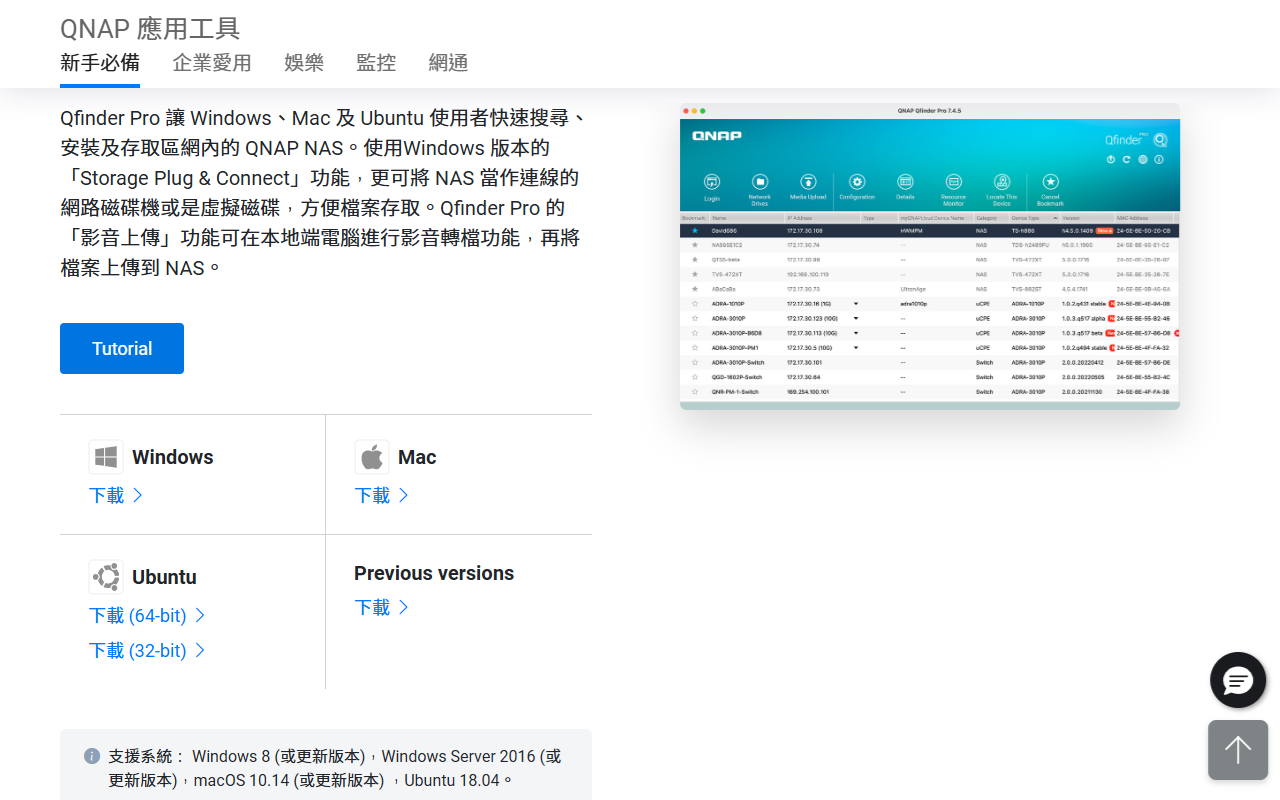1280x800 pixels.
Task: Select the 新手必備 tab
Action: (x=100, y=63)
